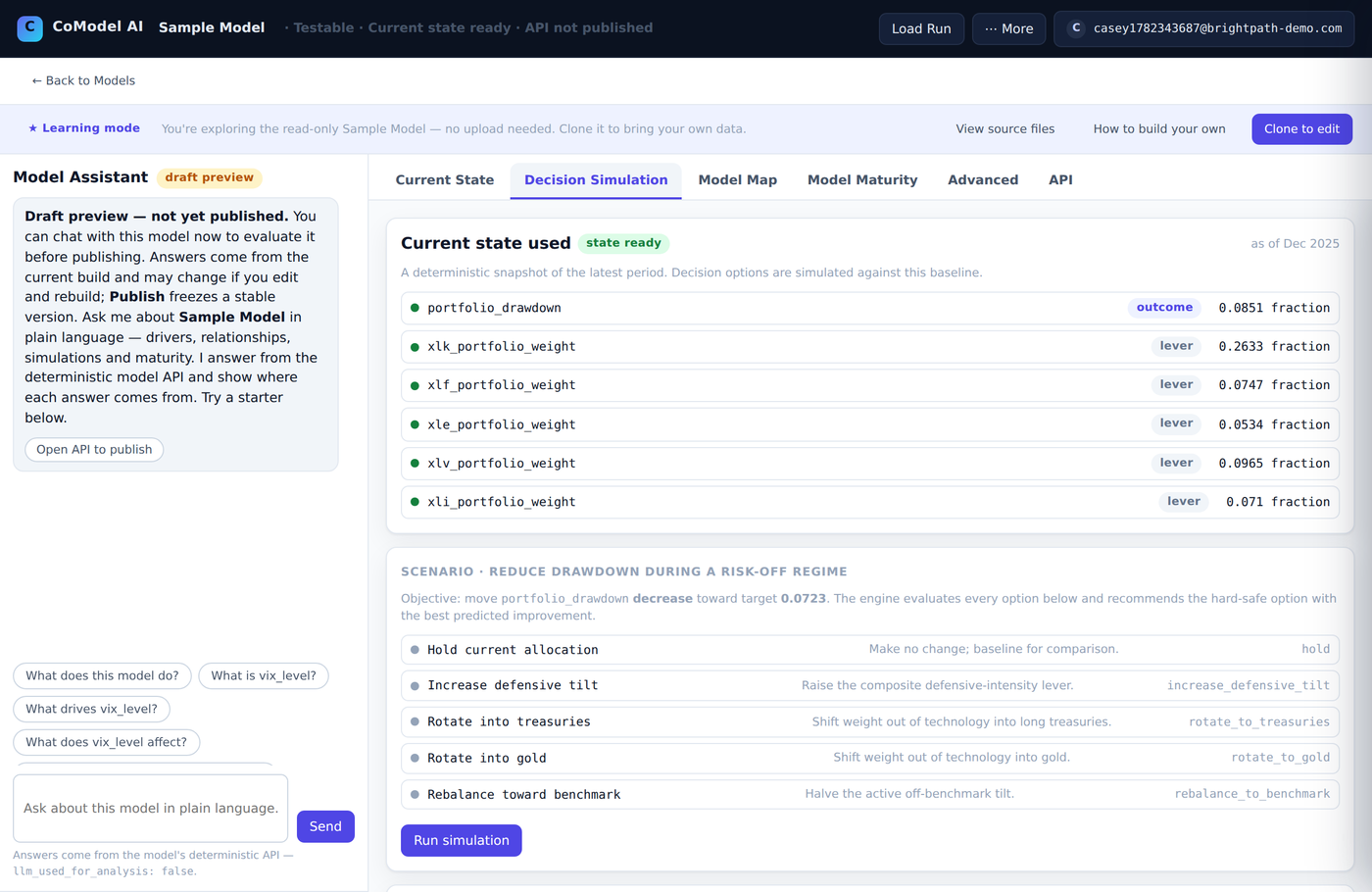Focus the Ask about this model input
Screen dimensions: 1372x892
(150, 809)
